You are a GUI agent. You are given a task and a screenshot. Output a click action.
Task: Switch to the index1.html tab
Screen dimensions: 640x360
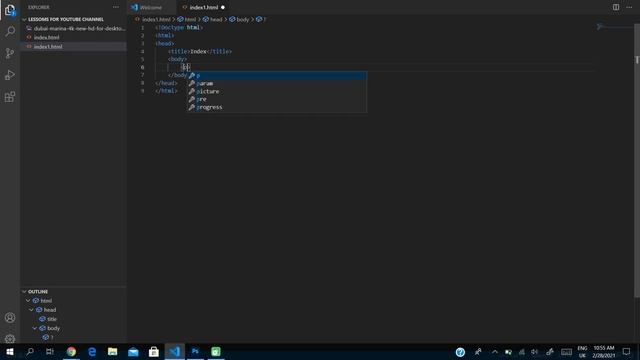coord(204,7)
